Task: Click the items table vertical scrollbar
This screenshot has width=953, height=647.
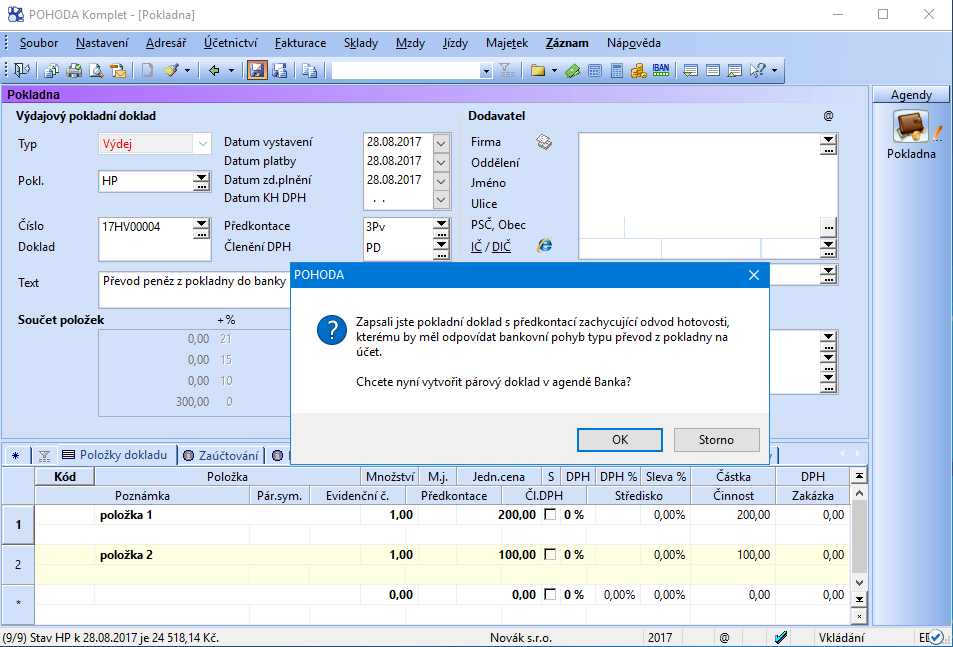Action: coord(859,538)
